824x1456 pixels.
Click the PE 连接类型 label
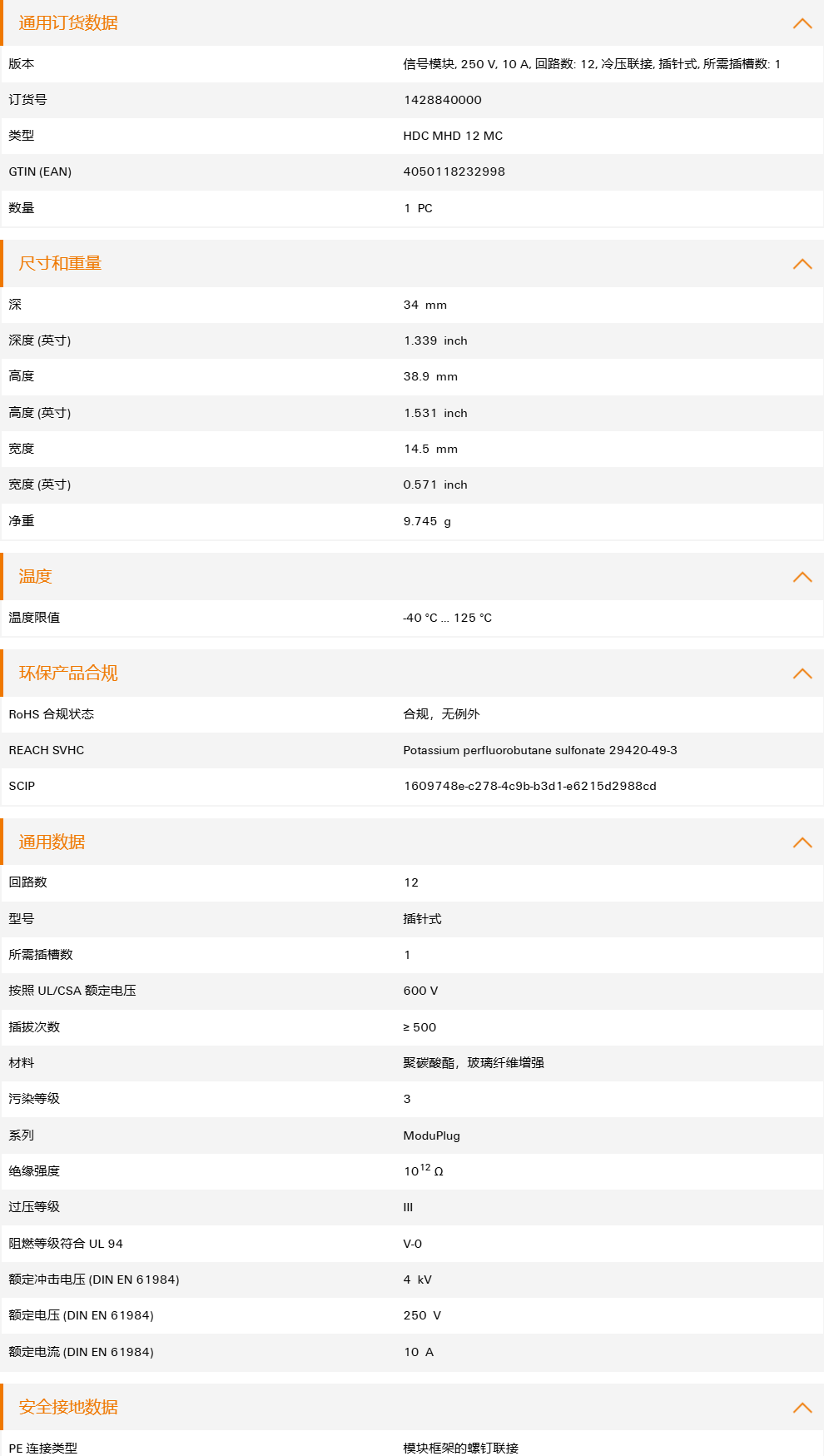pos(43,1448)
